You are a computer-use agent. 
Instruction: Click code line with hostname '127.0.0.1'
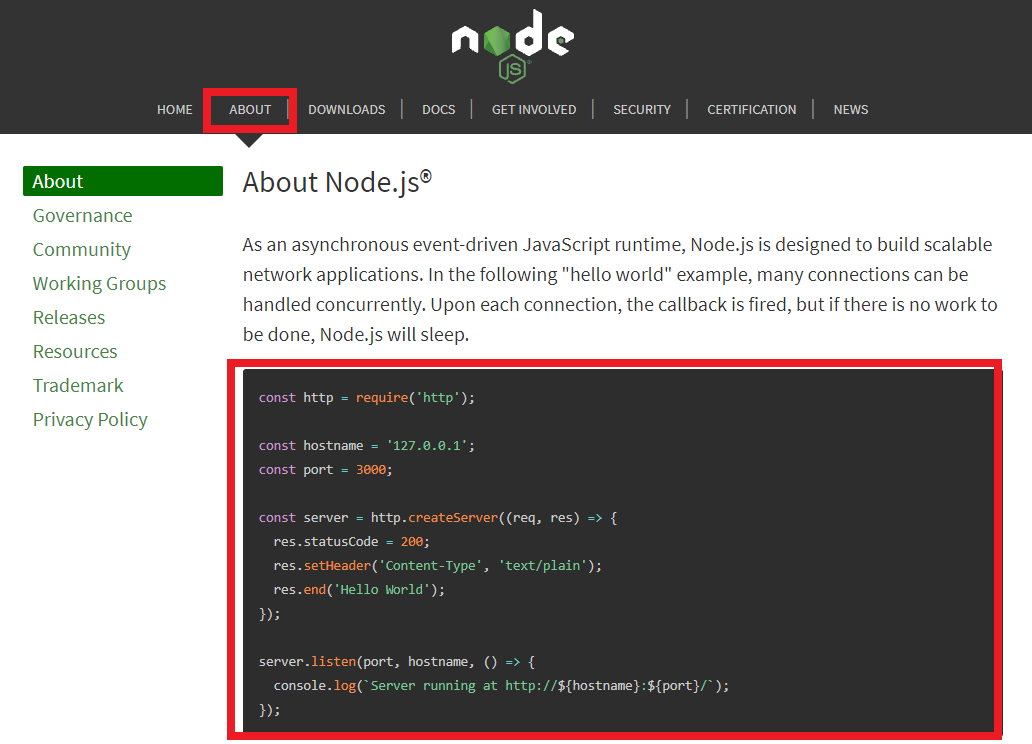pos(367,446)
